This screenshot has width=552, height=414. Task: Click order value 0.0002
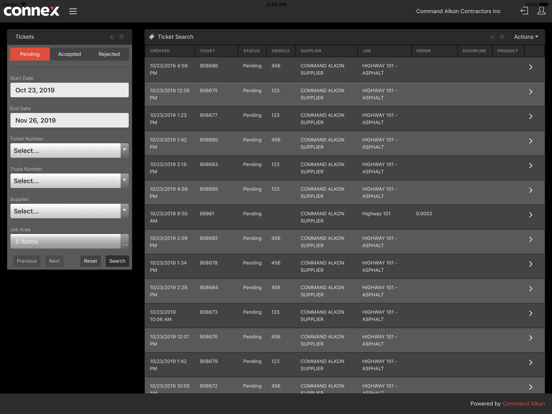point(424,214)
